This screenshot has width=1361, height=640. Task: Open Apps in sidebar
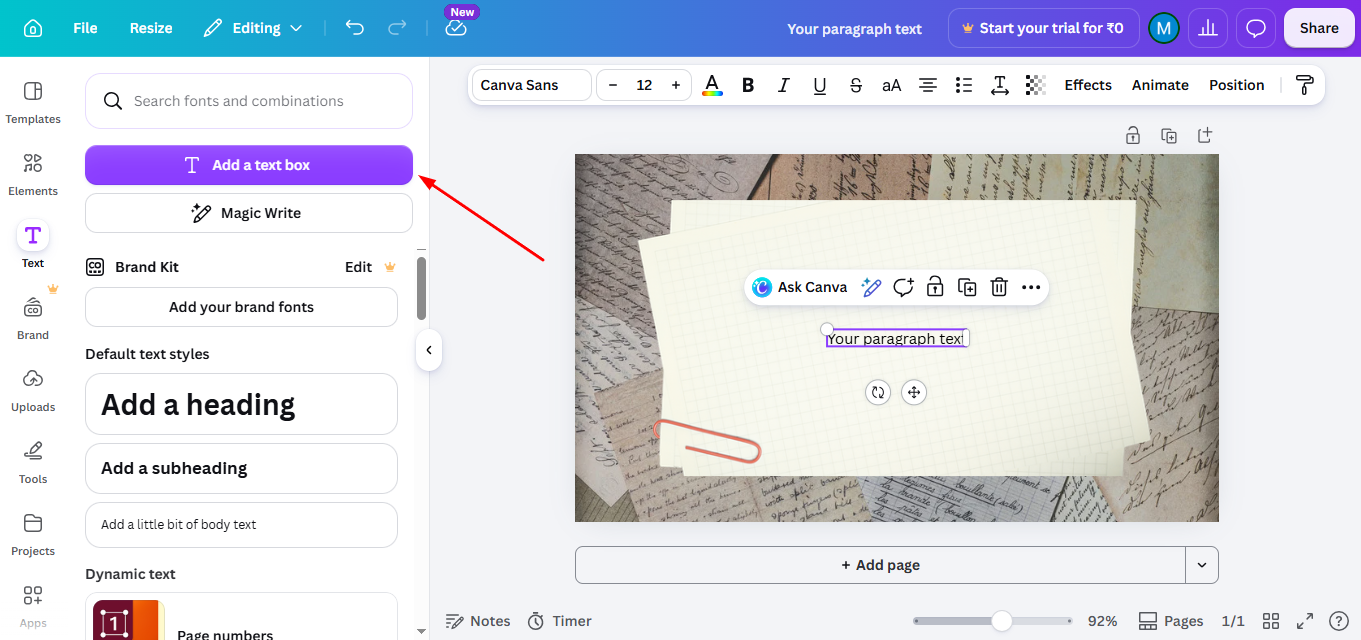click(x=33, y=607)
